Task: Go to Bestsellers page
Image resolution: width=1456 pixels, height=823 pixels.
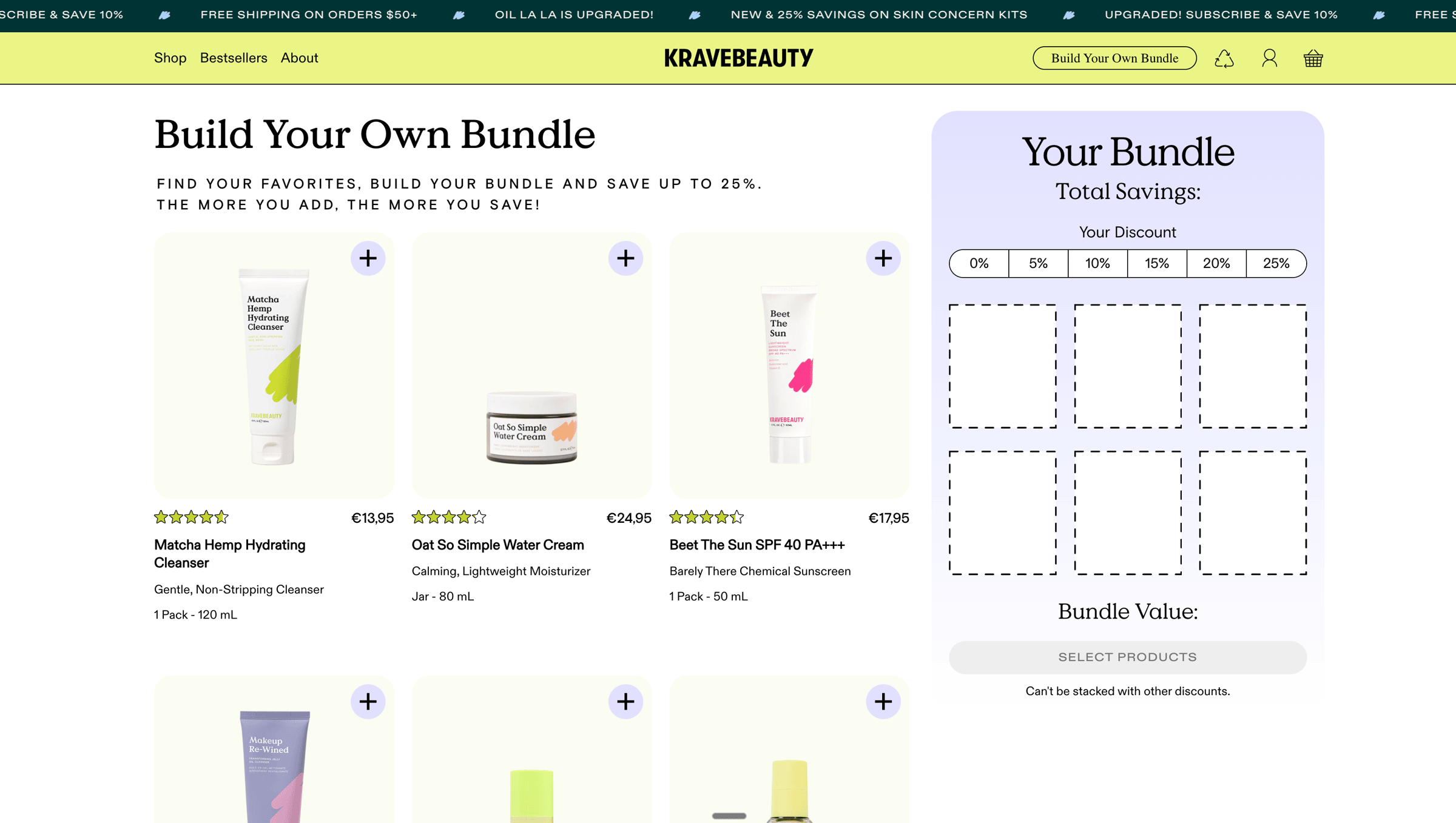Action: coord(234,58)
